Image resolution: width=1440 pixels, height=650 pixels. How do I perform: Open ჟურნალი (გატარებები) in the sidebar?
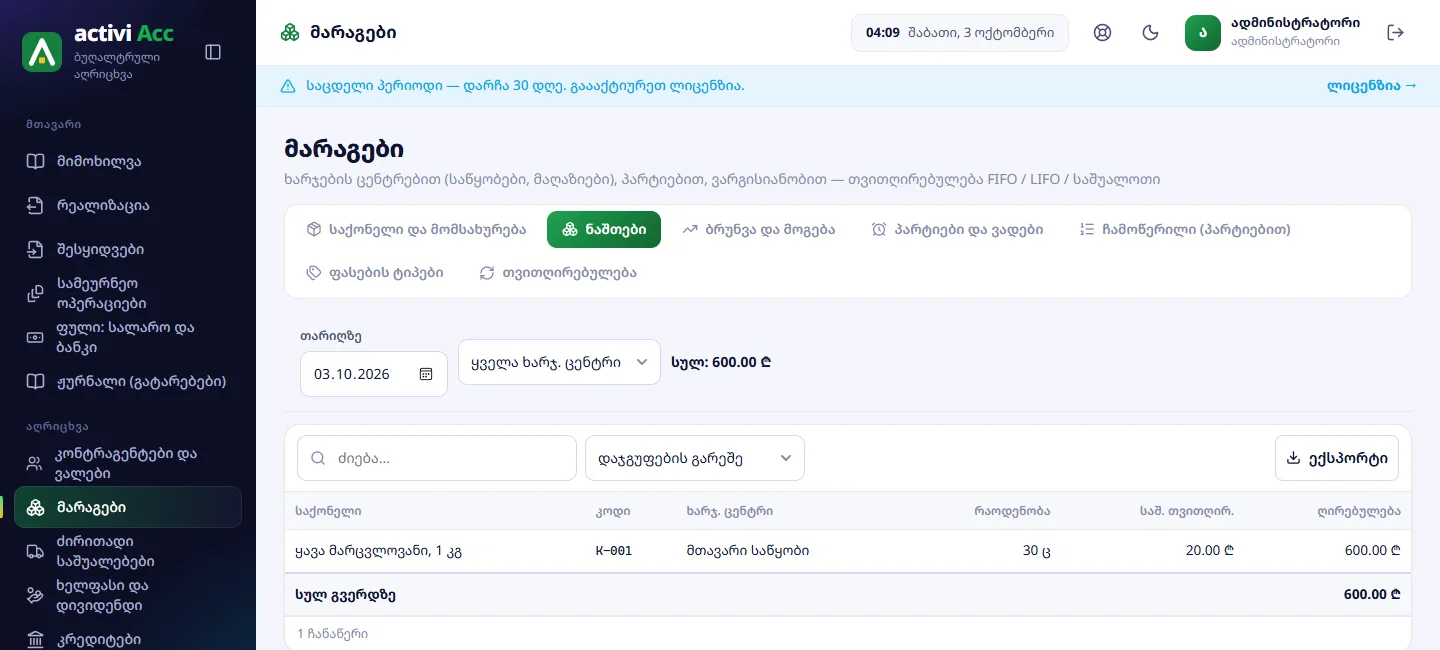click(128, 381)
